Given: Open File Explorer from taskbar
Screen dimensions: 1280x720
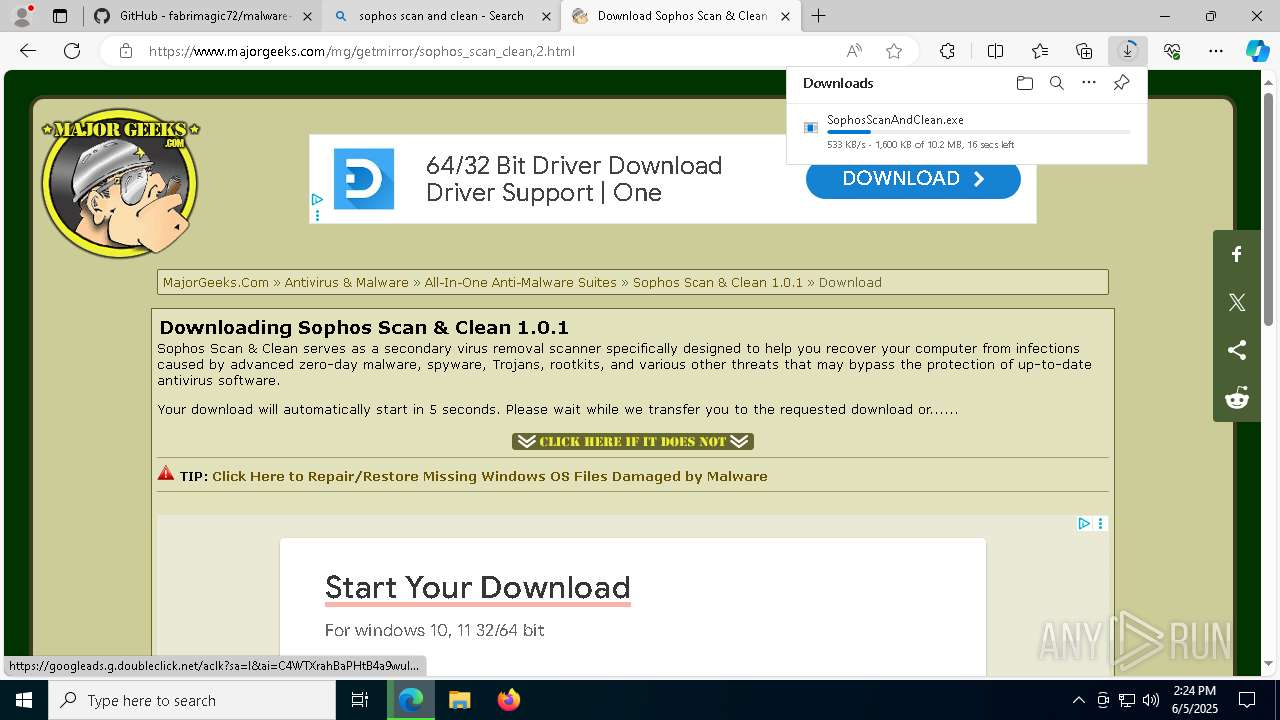Looking at the screenshot, I should coord(459,700).
